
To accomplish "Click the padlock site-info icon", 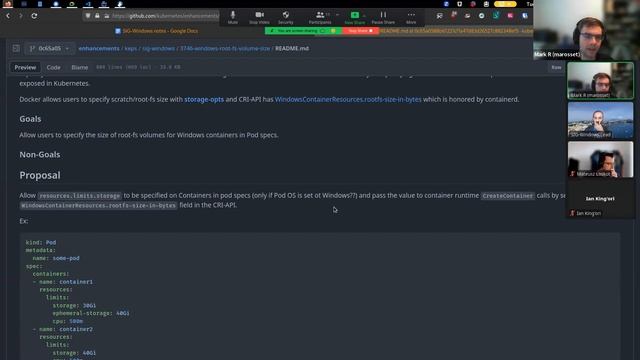I will (x=97, y=16).
